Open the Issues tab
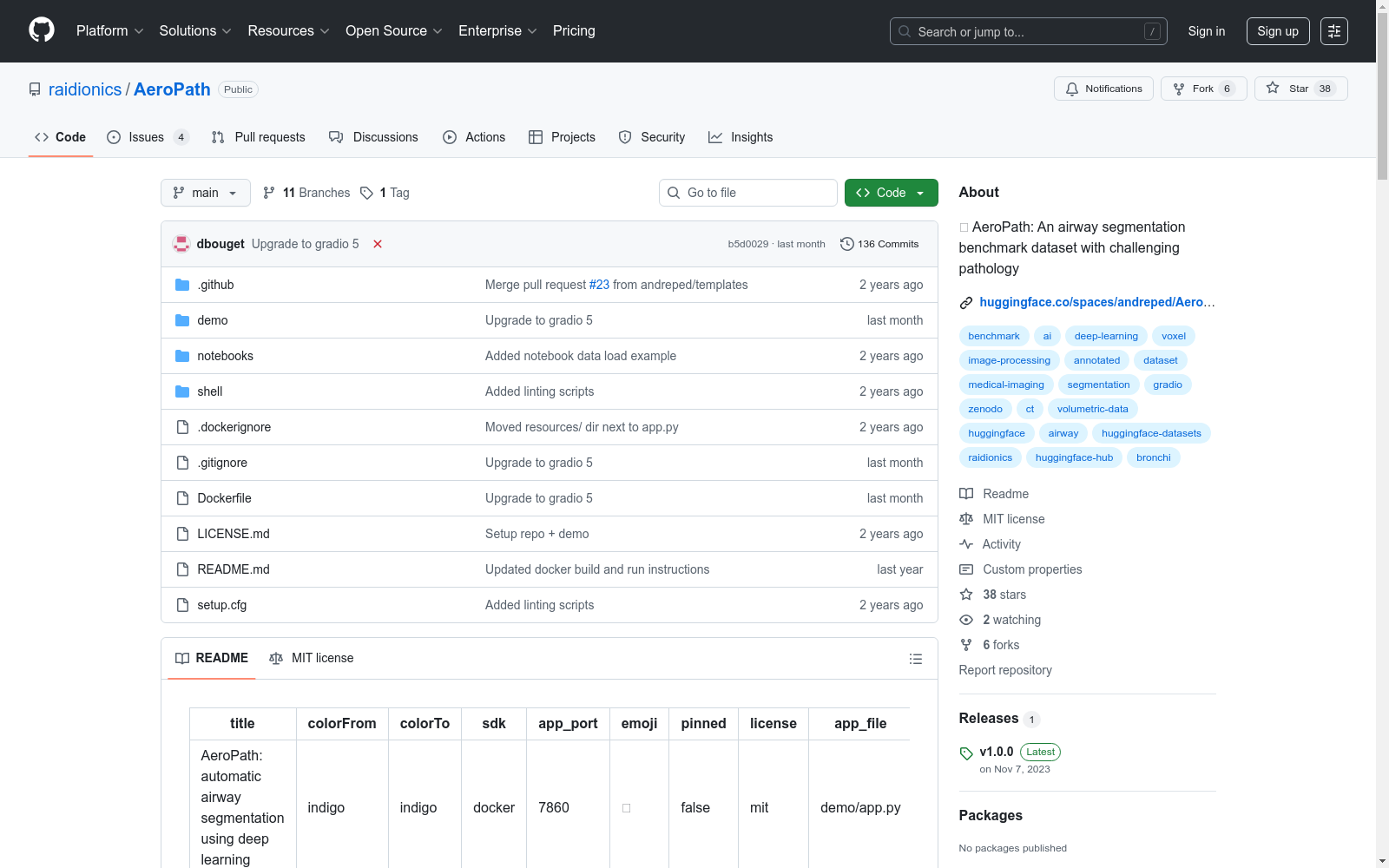 (148, 137)
